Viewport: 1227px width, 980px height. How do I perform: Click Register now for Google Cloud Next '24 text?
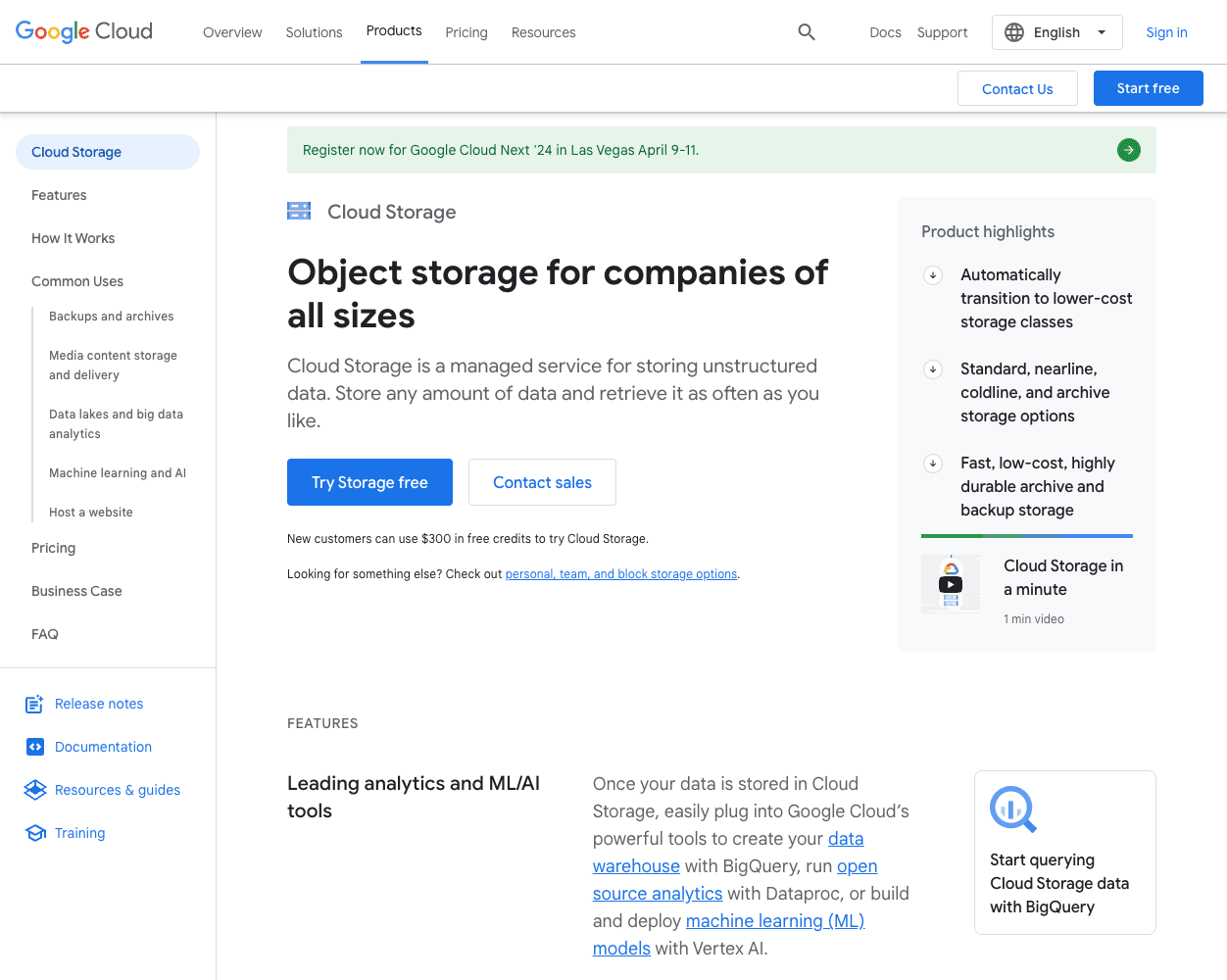pyautogui.click(x=501, y=150)
